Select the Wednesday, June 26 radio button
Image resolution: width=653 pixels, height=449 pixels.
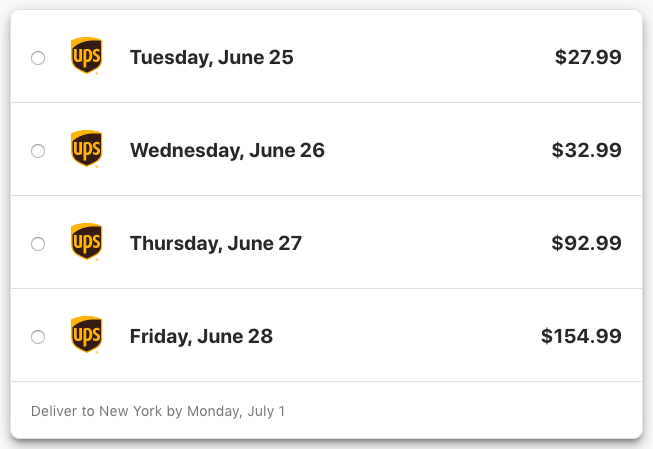(38, 151)
